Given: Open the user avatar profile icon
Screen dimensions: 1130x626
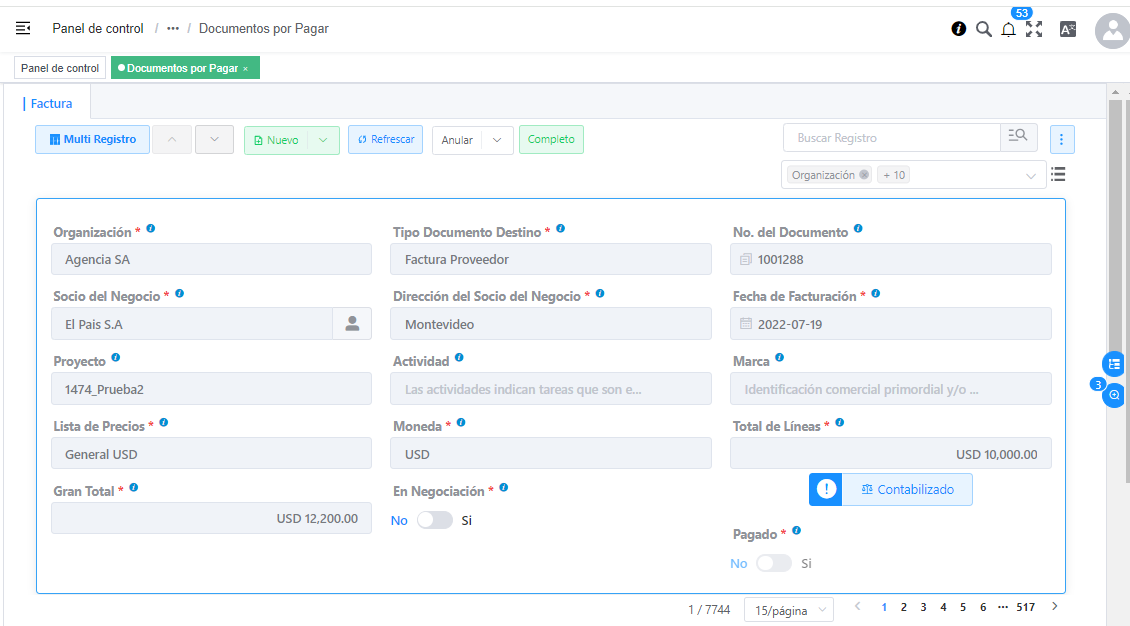Looking at the screenshot, I should pyautogui.click(x=1112, y=31).
